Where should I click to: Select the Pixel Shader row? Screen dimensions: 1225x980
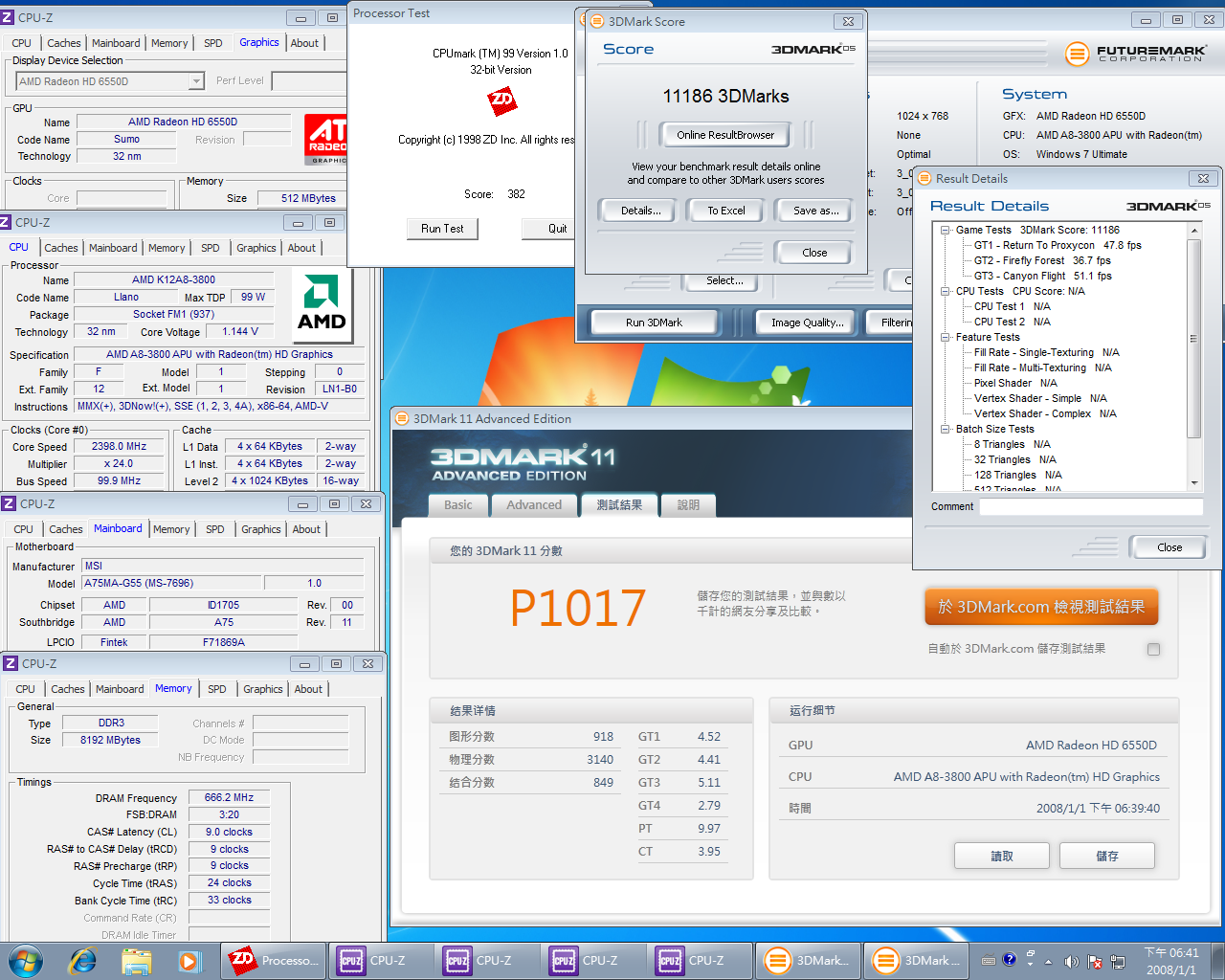click(x=1015, y=383)
